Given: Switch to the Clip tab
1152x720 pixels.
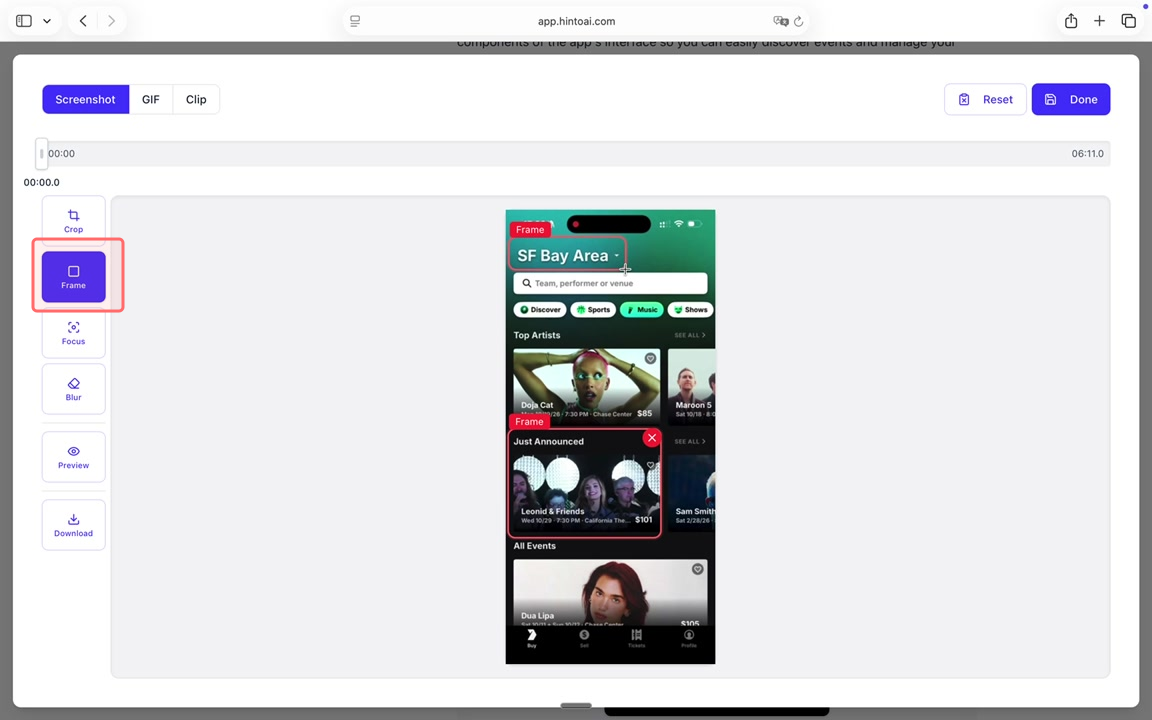Looking at the screenshot, I should click(x=196, y=99).
